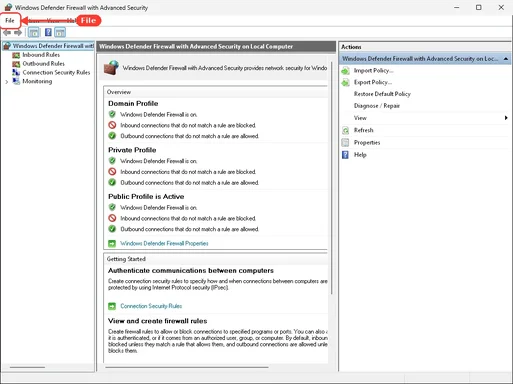The width and height of the screenshot is (513, 384).
Task: Click the Private Profile heading
Action: pyautogui.click(x=132, y=150)
